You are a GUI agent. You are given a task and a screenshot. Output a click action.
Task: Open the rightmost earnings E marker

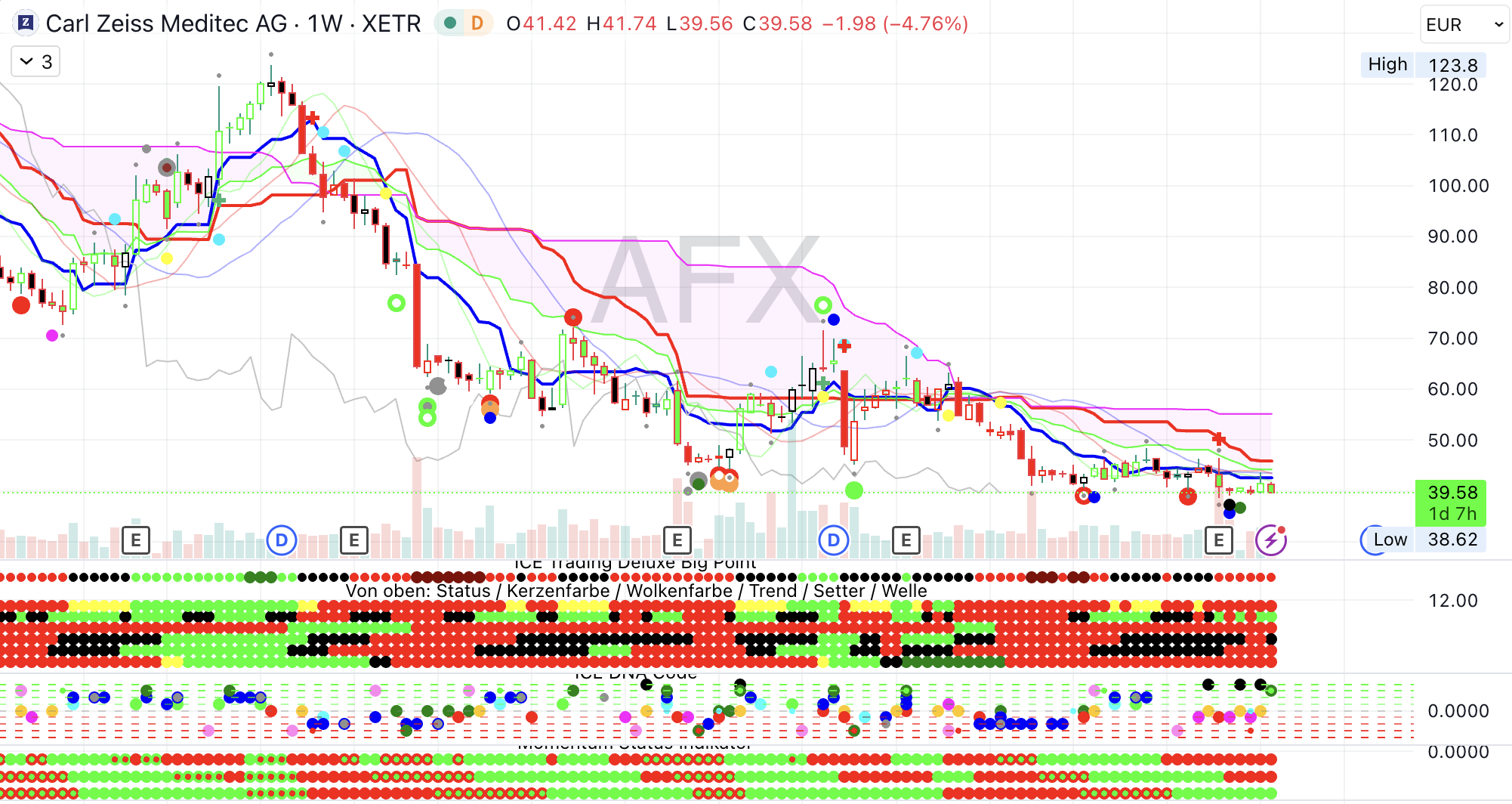1218,540
